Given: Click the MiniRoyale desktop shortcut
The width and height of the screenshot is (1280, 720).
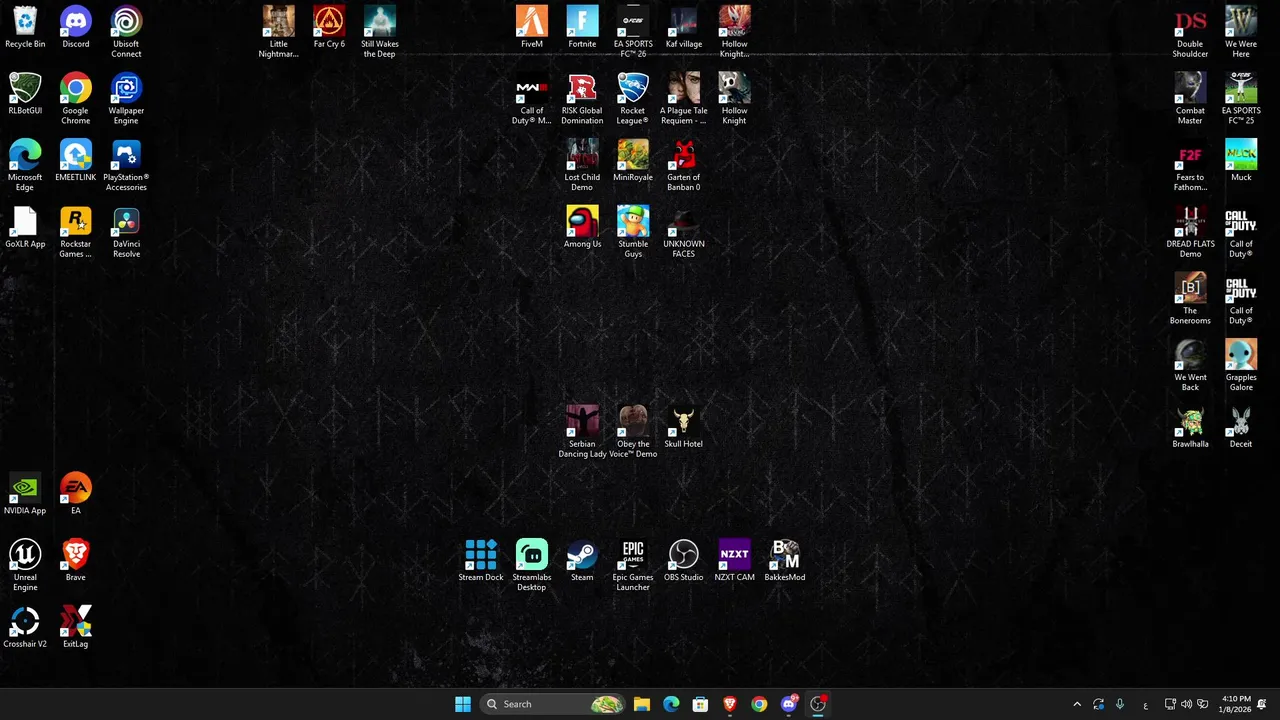Looking at the screenshot, I should pyautogui.click(x=633, y=161).
